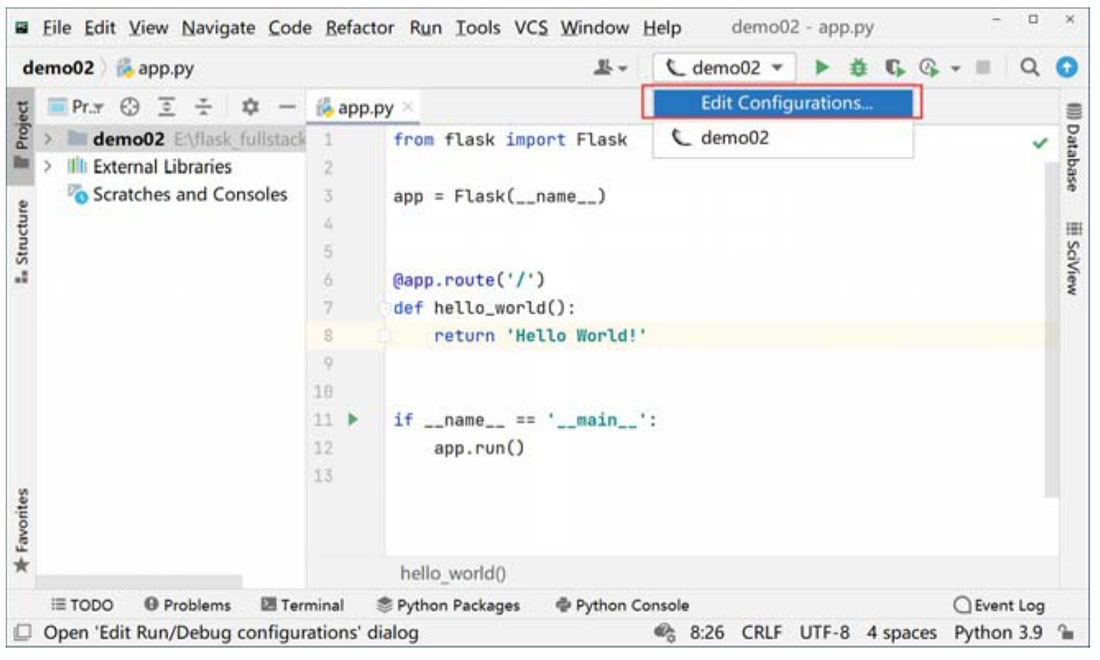Click the Project panel settings gear icon

(x=251, y=106)
